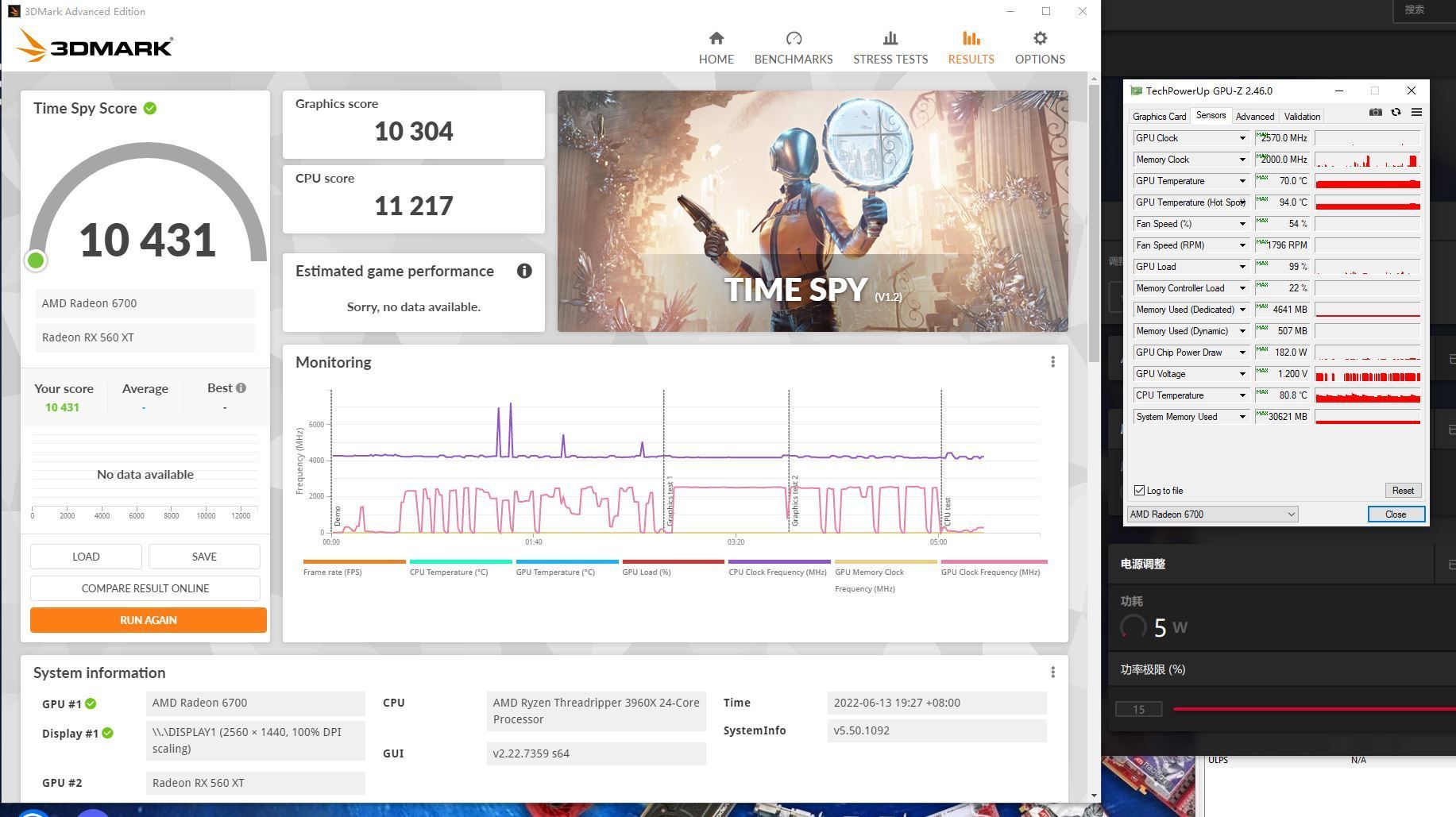This screenshot has width=1456, height=817.
Task: Click the power consumption gauge showing 5 W
Action: pyautogui.click(x=1133, y=627)
